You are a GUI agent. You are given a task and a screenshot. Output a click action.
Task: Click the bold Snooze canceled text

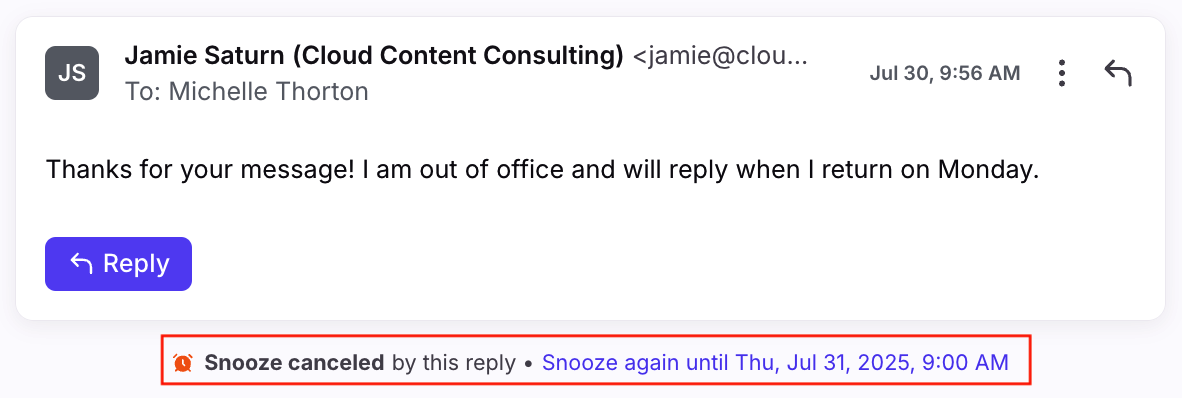(294, 363)
